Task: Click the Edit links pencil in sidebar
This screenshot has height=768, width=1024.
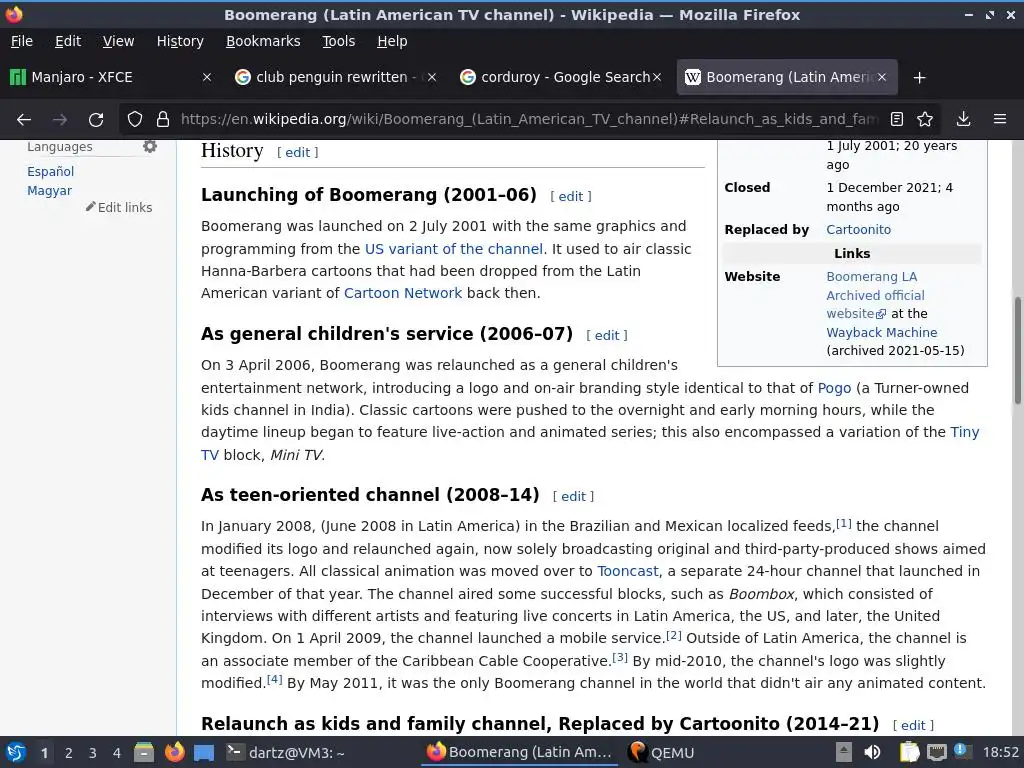Action: 119,207
